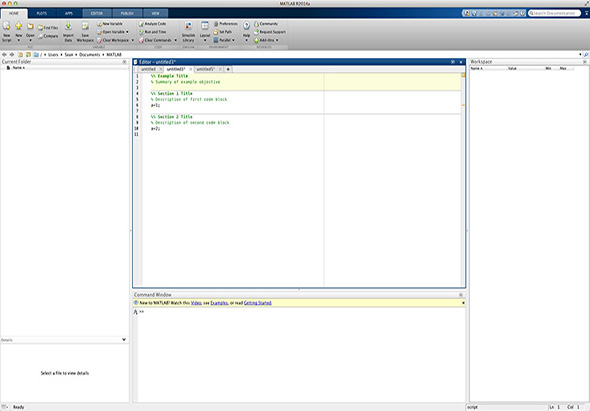The width and height of the screenshot is (590, 411).
Task: Click the code line 'a=1;'
Action: 155,105
